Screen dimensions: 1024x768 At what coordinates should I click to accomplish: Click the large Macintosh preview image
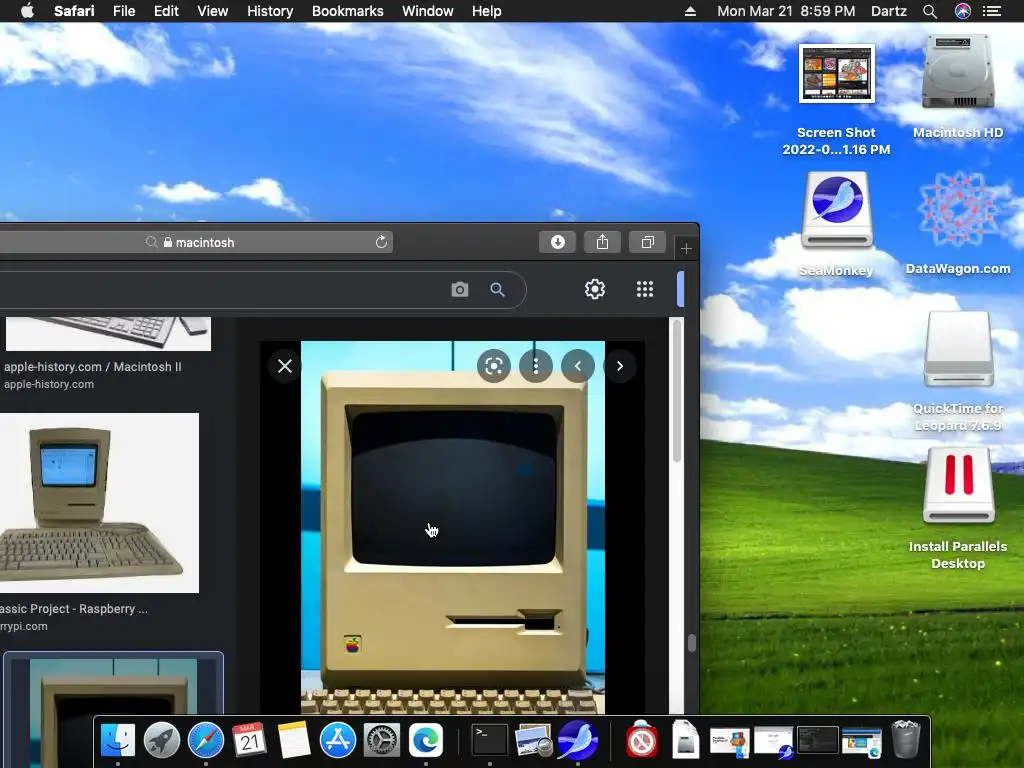point(453,528)
